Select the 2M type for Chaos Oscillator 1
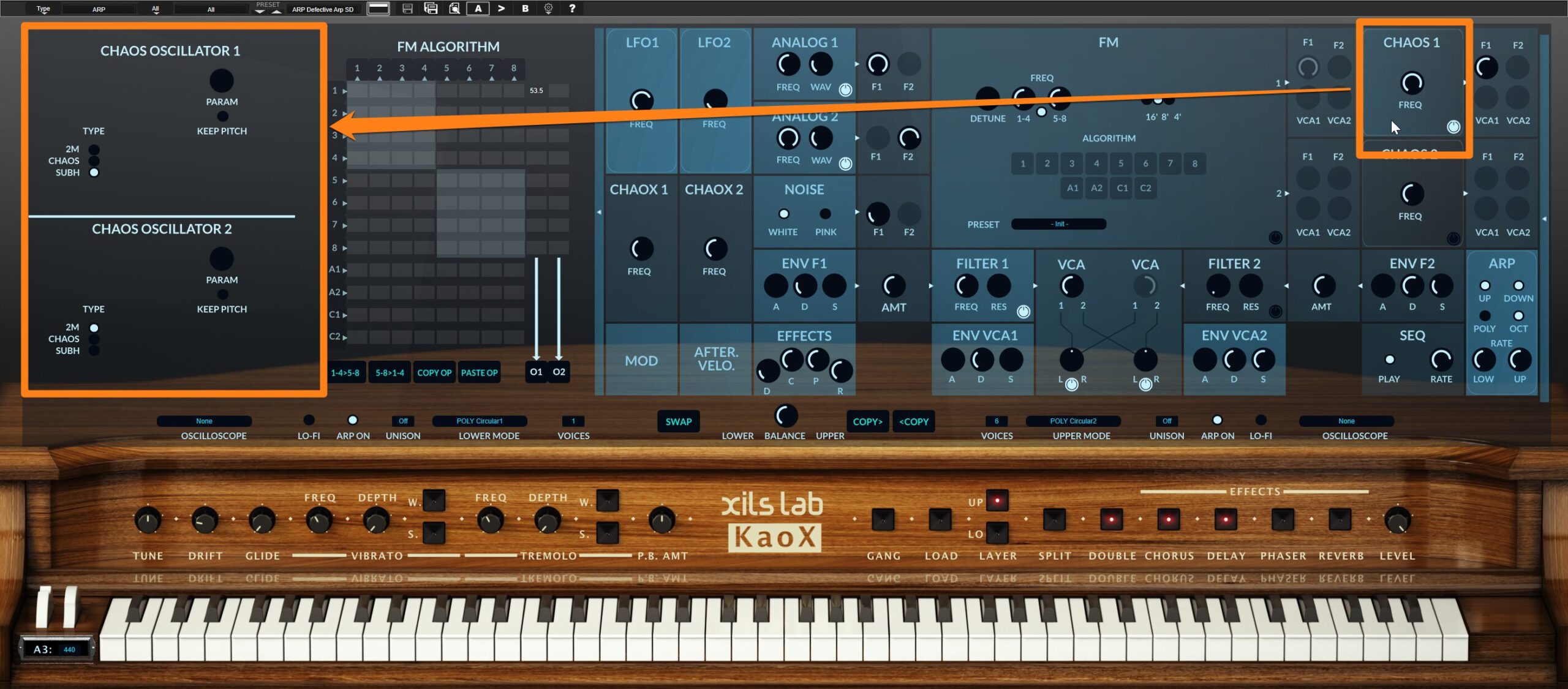The width and height of the screenshot is (1568, 689). [94, 149]
